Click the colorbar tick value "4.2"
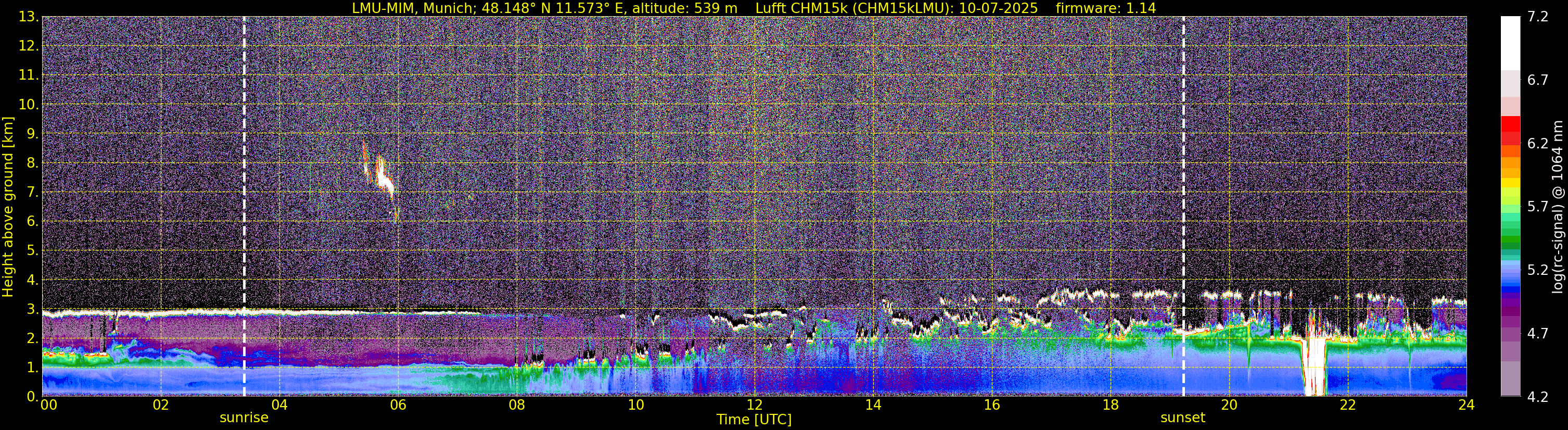The width and height of the screenshot is (1568, 430). click(x=1538, y=397)
